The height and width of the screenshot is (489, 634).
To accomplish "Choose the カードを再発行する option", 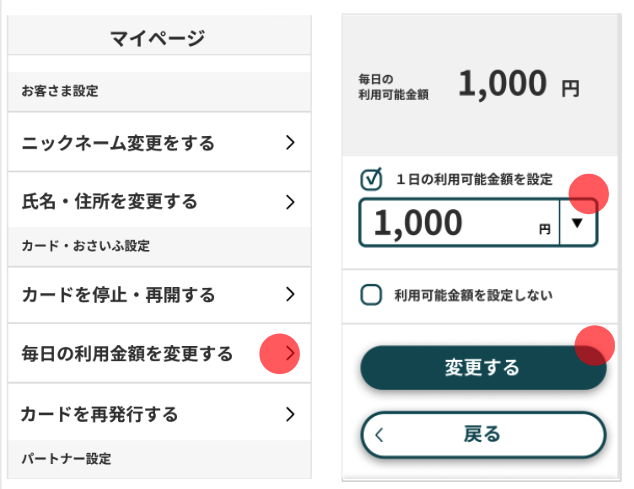I will (100, 413).
